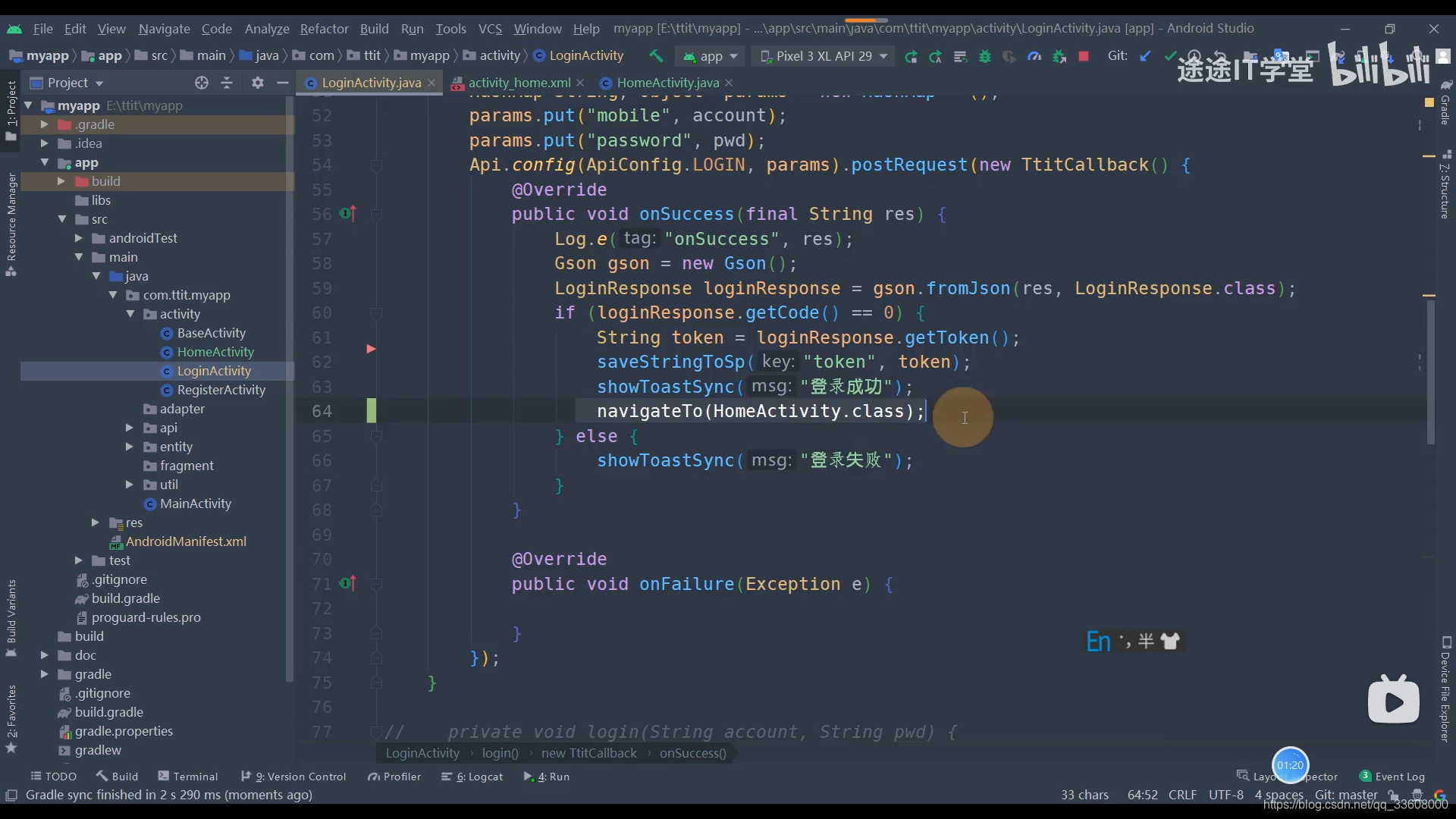1456x819 pixels.
Task: Stop the running app with red square
Action: (x=1084, y=56)
